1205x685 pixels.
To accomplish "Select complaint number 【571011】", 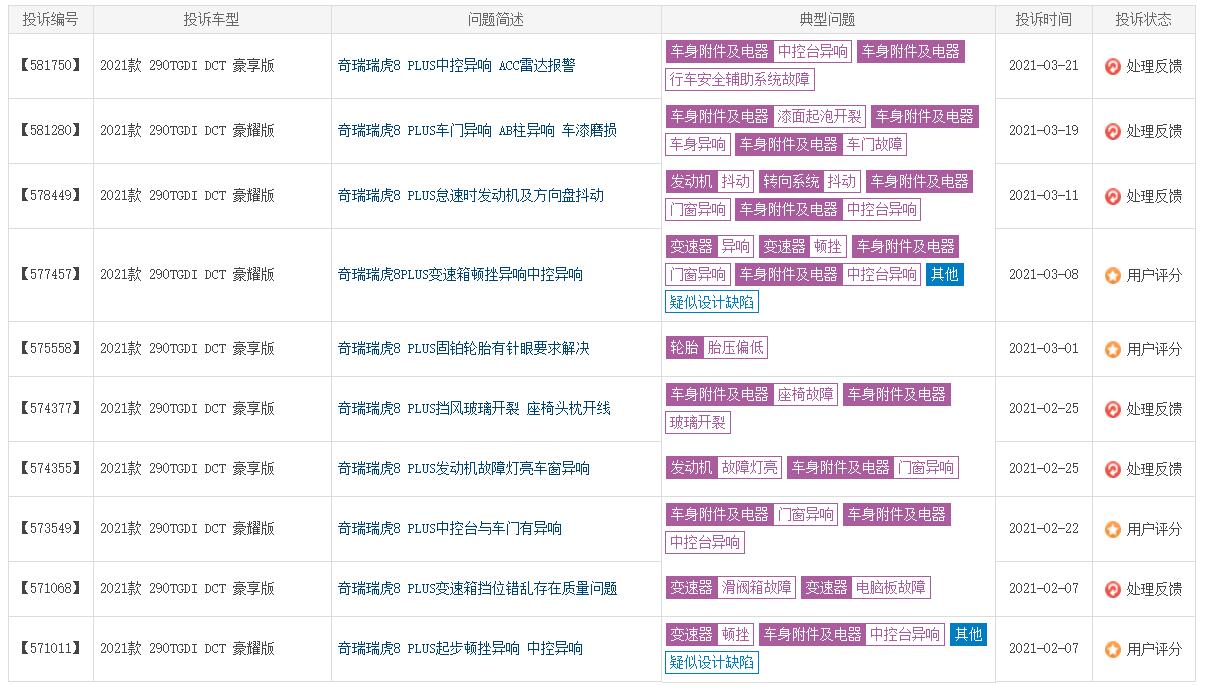I will (x=50, y=648).
